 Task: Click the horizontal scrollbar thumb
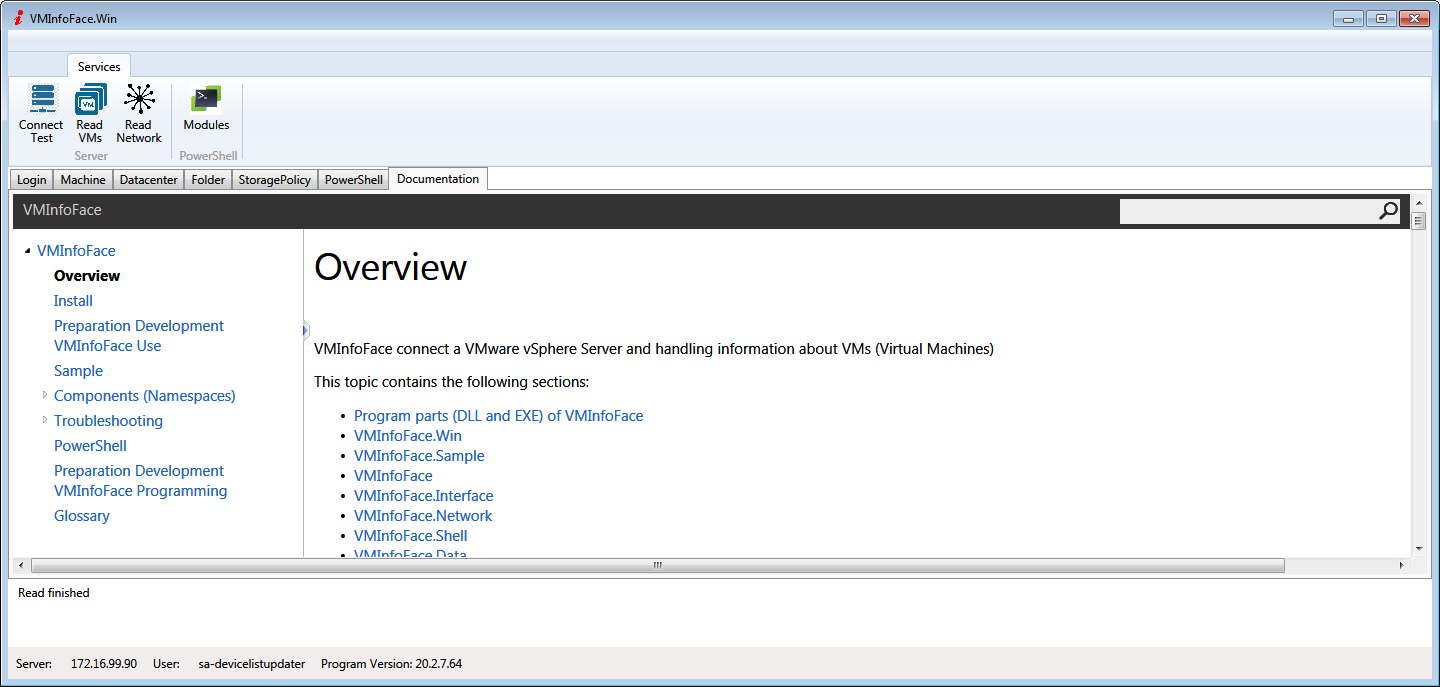(657, 565)
